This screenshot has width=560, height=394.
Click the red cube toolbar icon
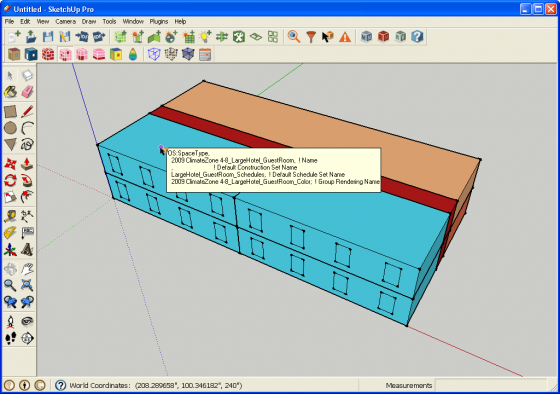[x=383, y=37]
